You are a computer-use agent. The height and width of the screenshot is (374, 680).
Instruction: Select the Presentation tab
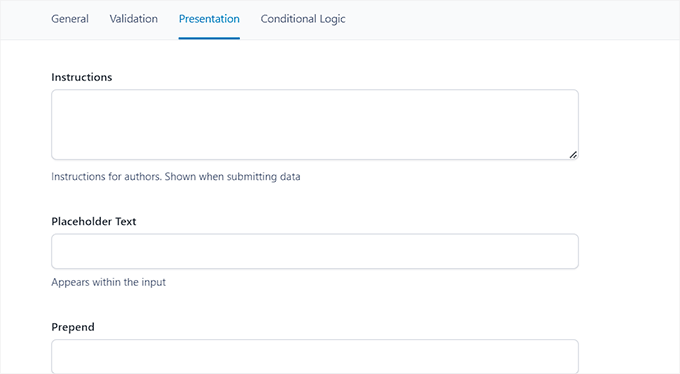coord(209,20)
